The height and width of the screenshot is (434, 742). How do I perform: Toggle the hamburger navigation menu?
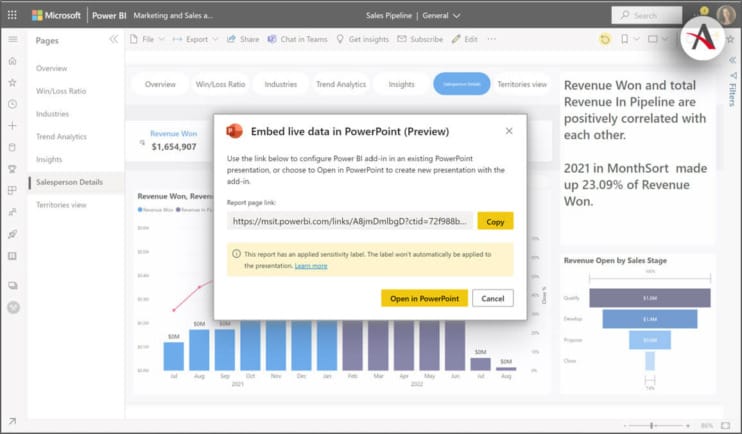coord(13,39)
